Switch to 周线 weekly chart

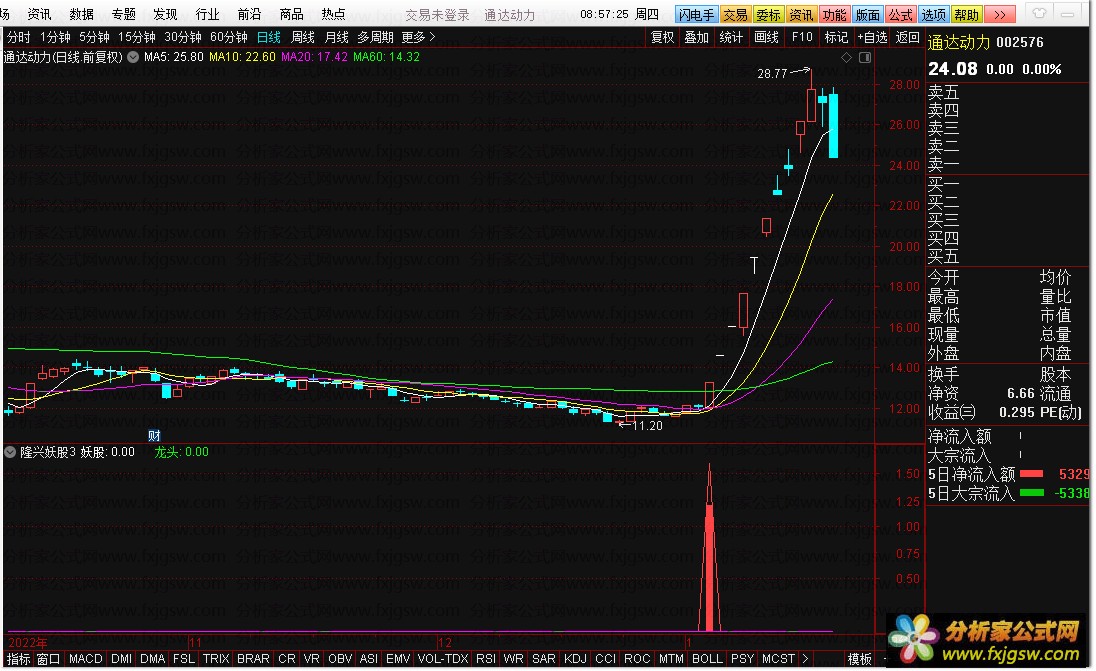coord(303,37)
